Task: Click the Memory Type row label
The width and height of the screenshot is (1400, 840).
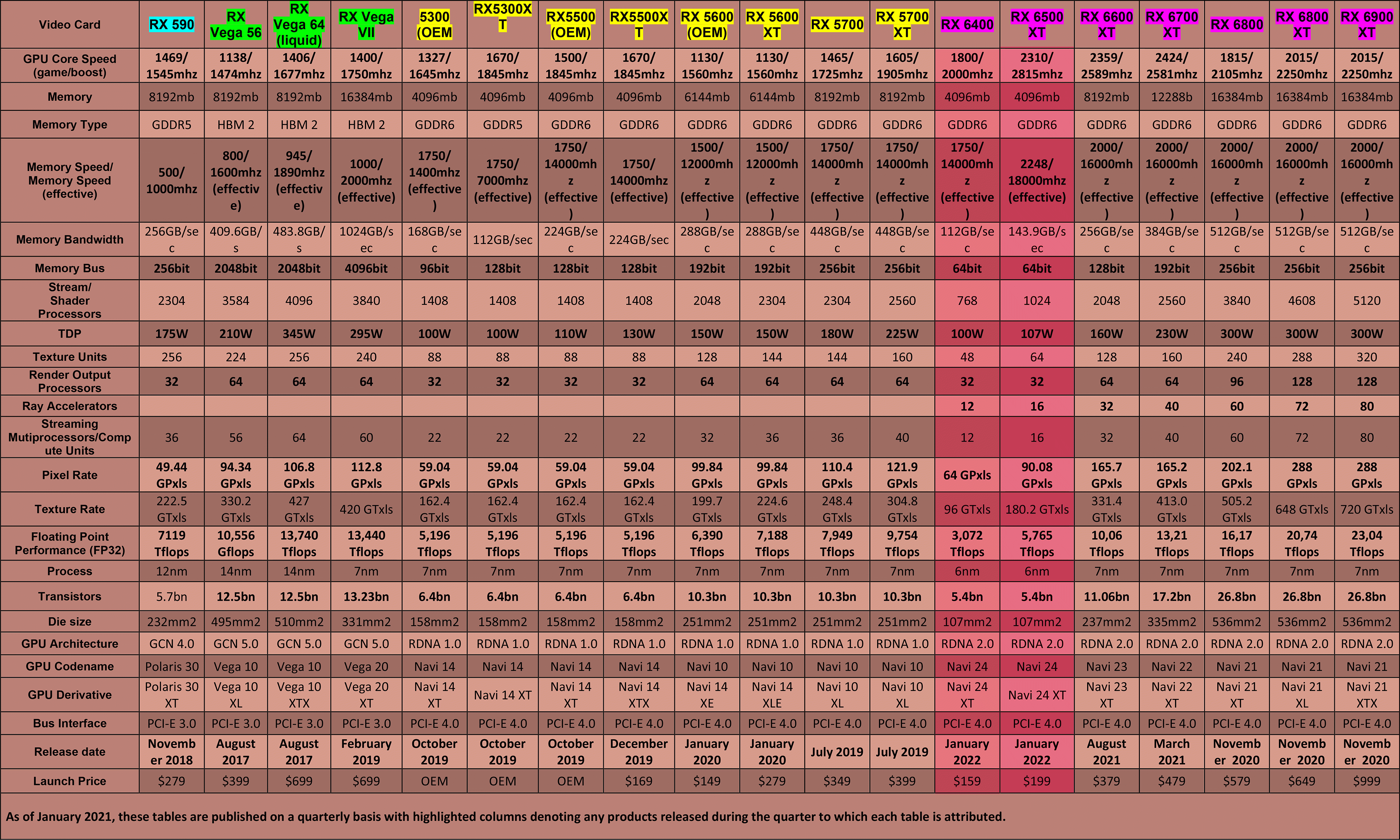Action: pyautogui.click(x=70, y=125)
